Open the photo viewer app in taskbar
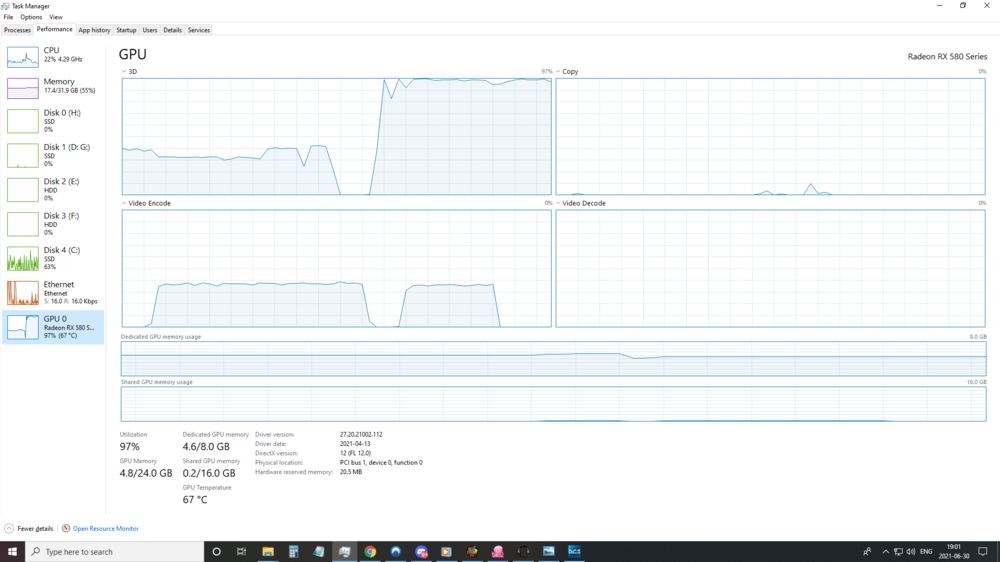The height and width of the screenshot is (562, 1000). [x=548, y=551]
